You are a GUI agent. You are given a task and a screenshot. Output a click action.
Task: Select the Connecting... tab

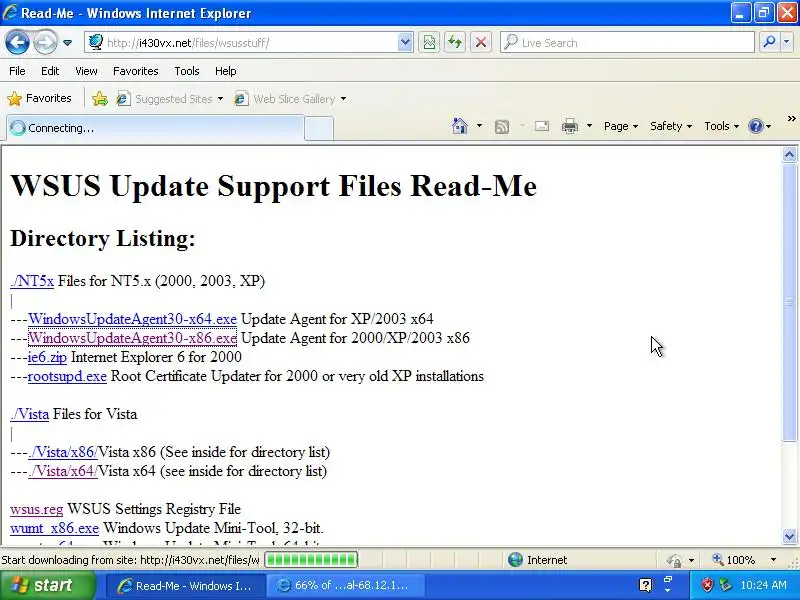tap(156, 128)
